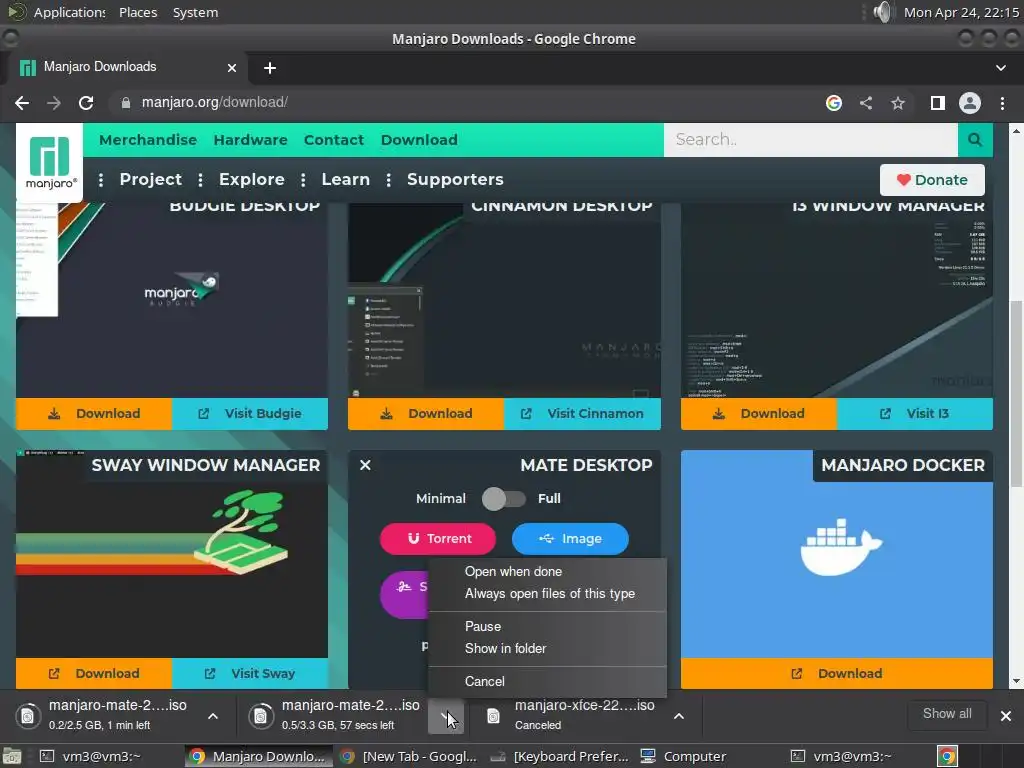Click Show all downloads

point(947,714)
